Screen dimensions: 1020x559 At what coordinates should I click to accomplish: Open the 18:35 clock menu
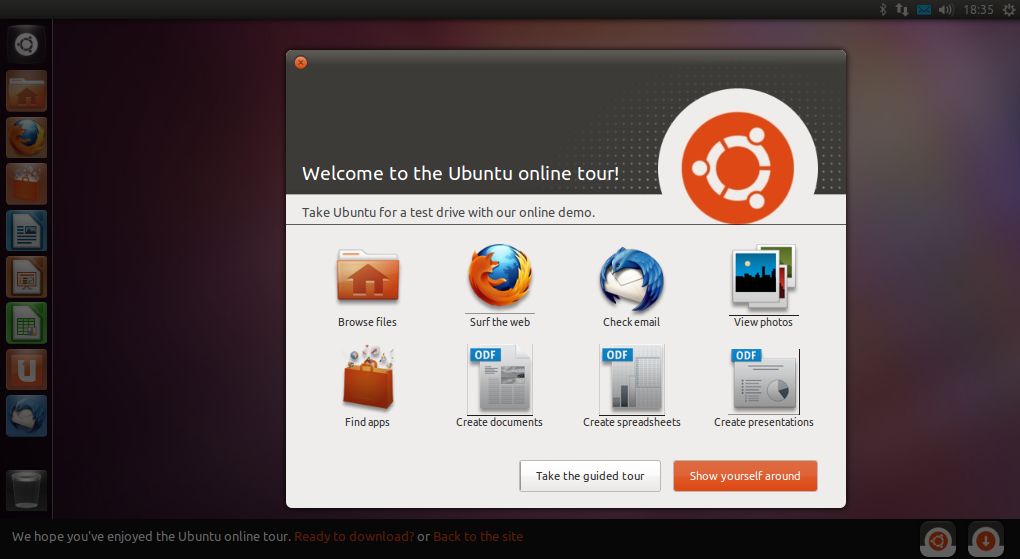[x=978, y=9]
